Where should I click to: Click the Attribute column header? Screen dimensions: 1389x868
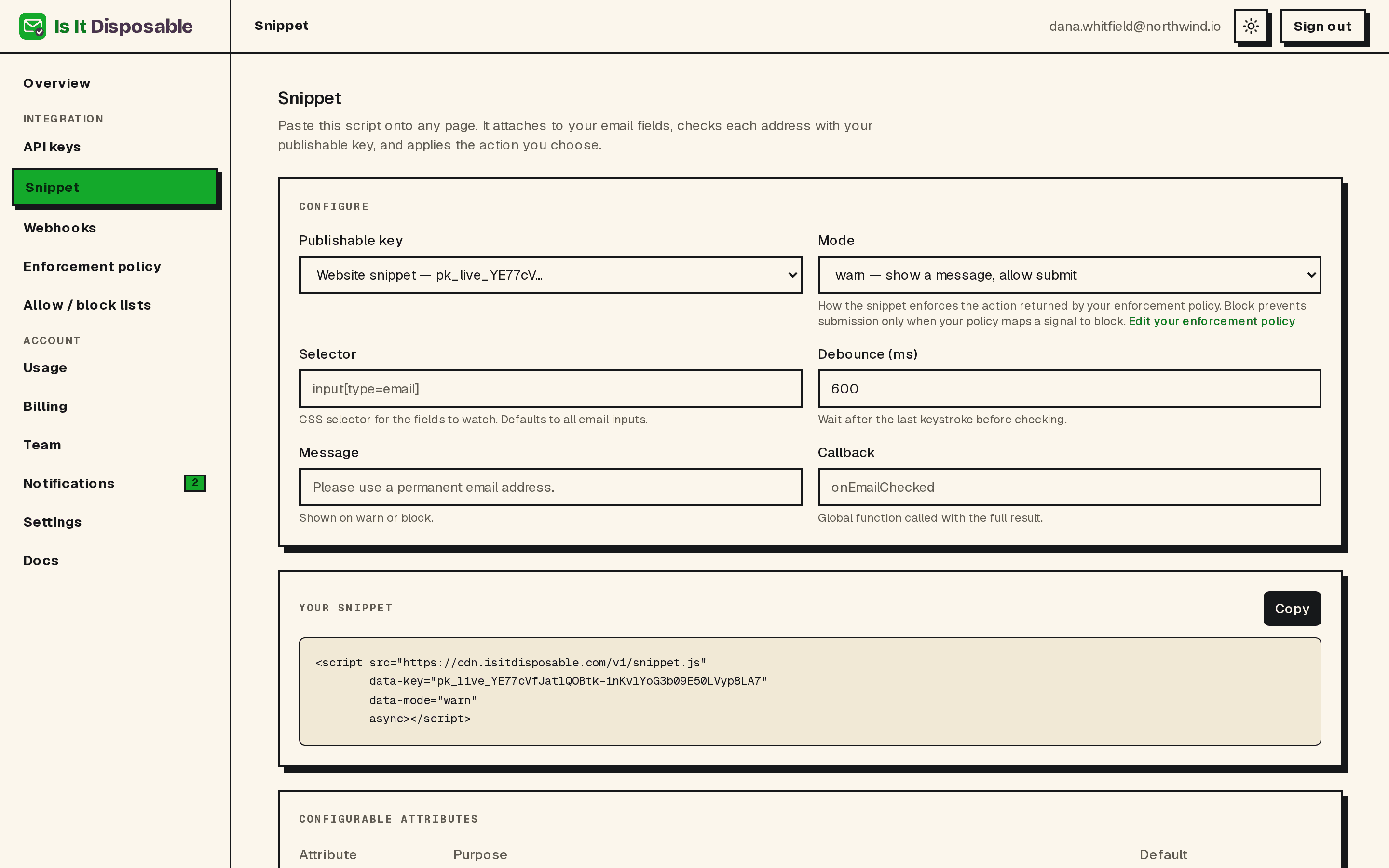(328, 855)
